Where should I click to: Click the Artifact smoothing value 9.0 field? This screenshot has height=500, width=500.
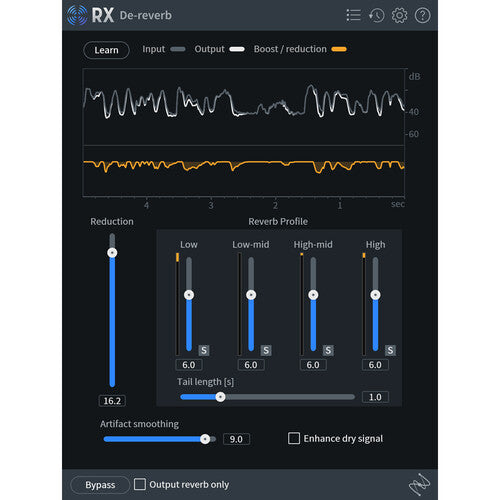(236, 439)
